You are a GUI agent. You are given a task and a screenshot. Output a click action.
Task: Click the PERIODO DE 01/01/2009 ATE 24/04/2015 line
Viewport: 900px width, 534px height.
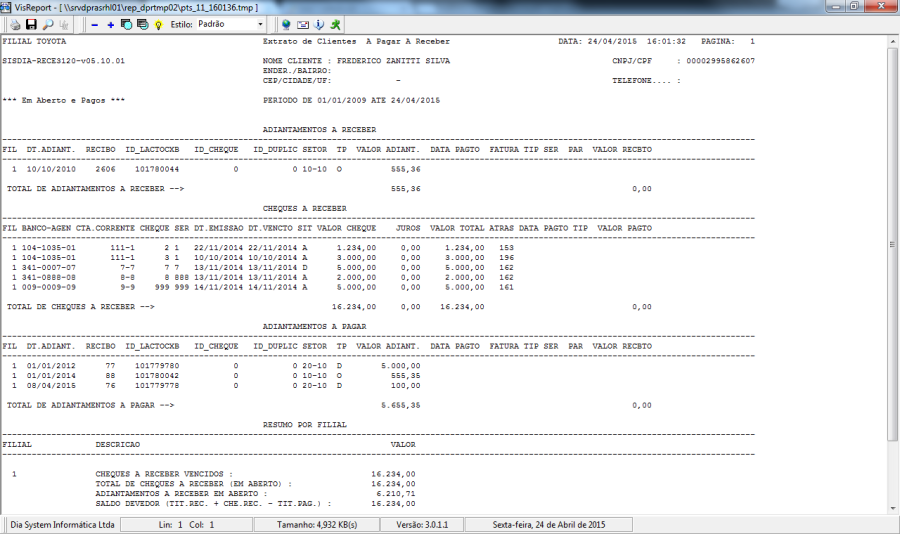[351, 100]
